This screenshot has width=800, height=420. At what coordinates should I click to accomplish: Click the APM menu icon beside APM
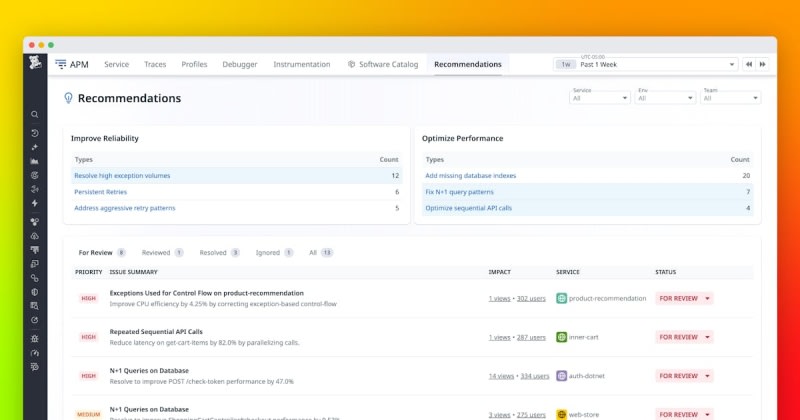pos(61,64)
